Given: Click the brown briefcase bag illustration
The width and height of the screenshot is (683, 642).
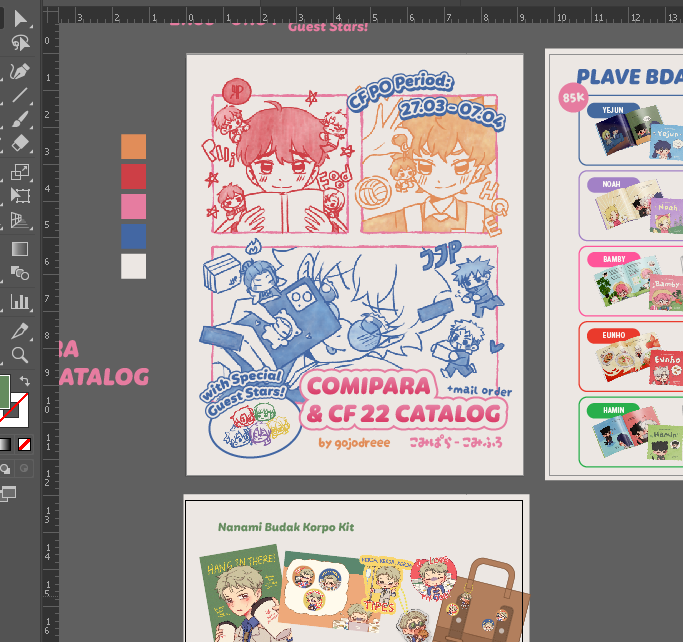Looking at the screenshot, I should [x=481, y=602].
